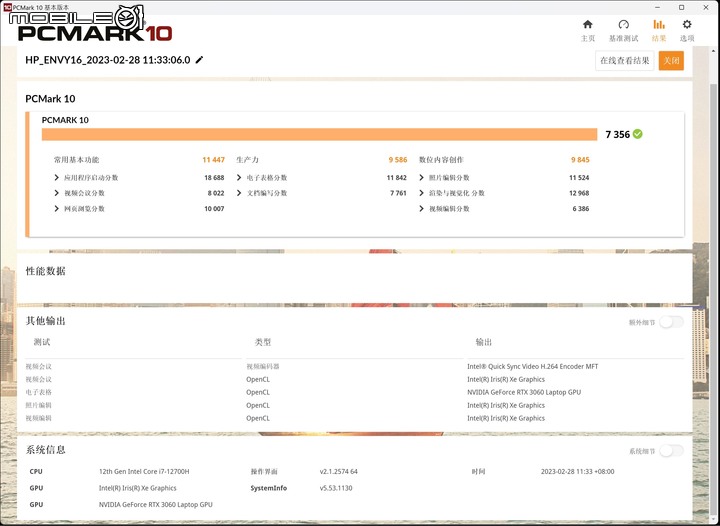Screen dimensions: 720x526
Task: Minimize the PCMark 10 window
Action: point(657,7)
